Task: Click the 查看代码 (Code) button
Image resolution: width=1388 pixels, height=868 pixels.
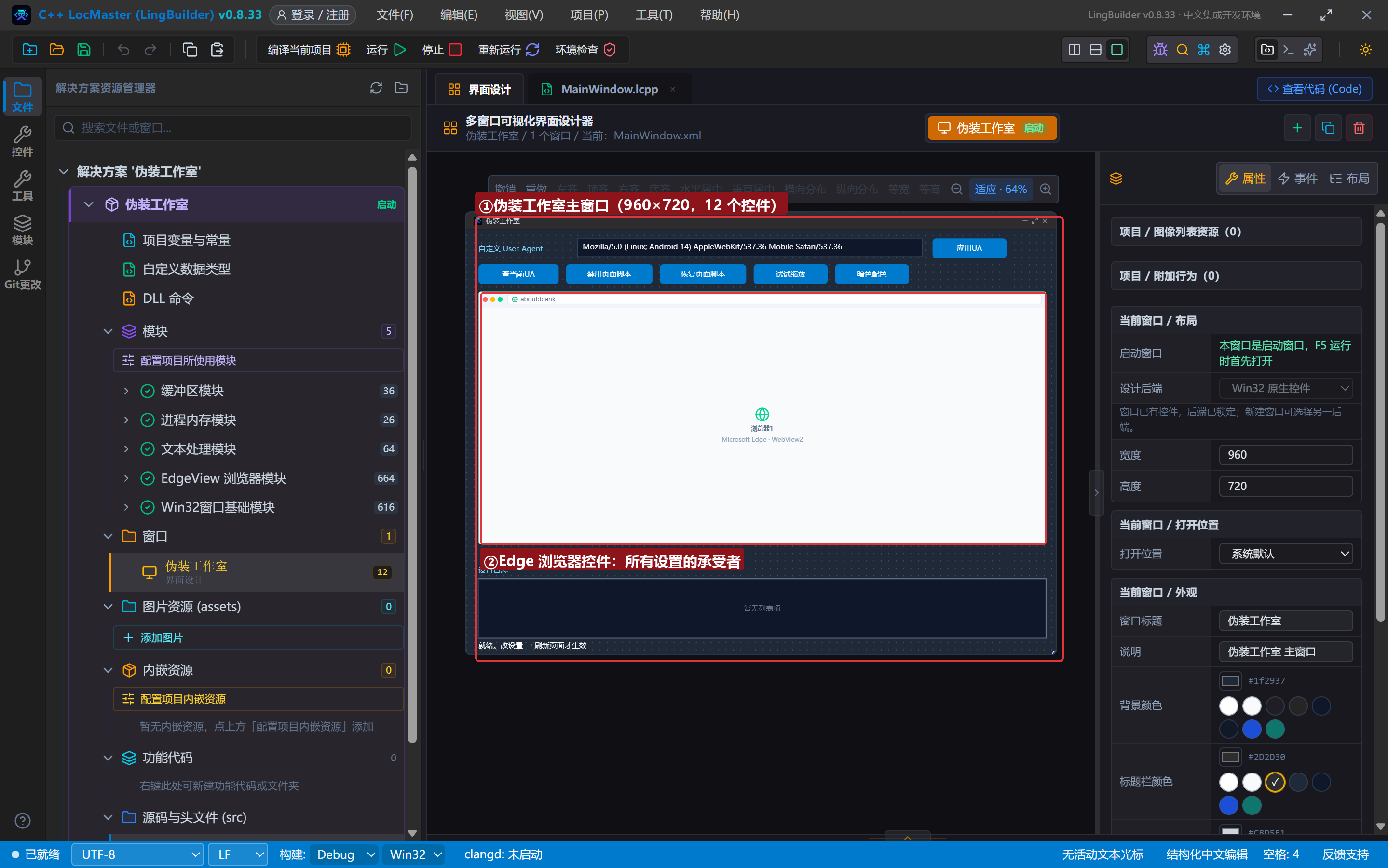Action: [x=1315, y=89]
